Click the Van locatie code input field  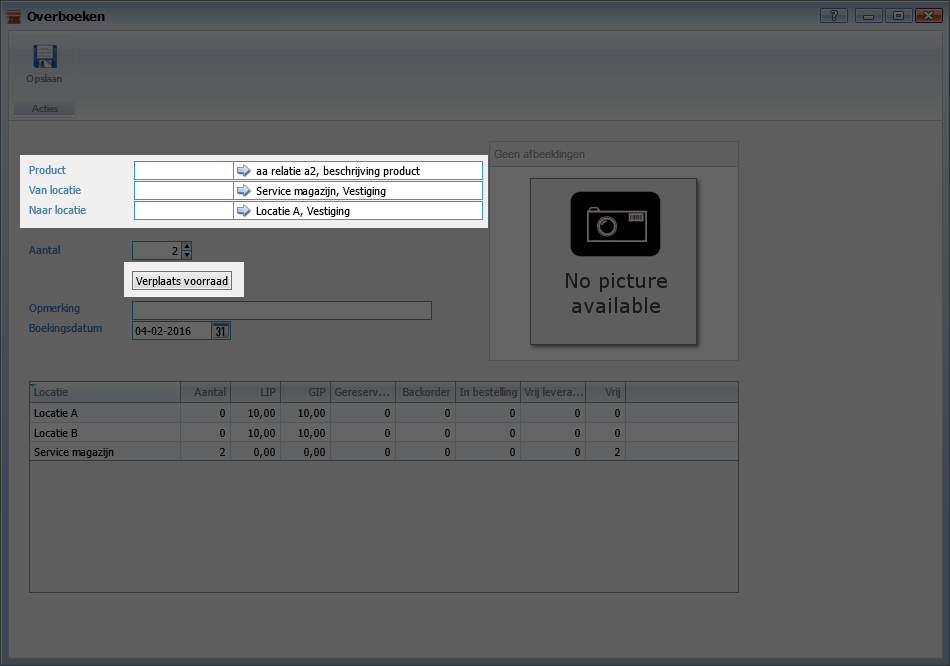183,191
